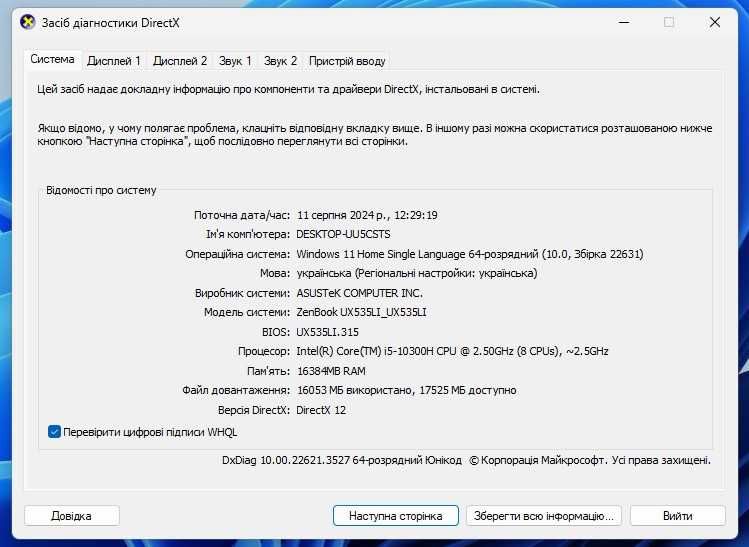The image size is (749, 547).
Task: Click the Пам'ять label
Action: [x=268, y=371]
